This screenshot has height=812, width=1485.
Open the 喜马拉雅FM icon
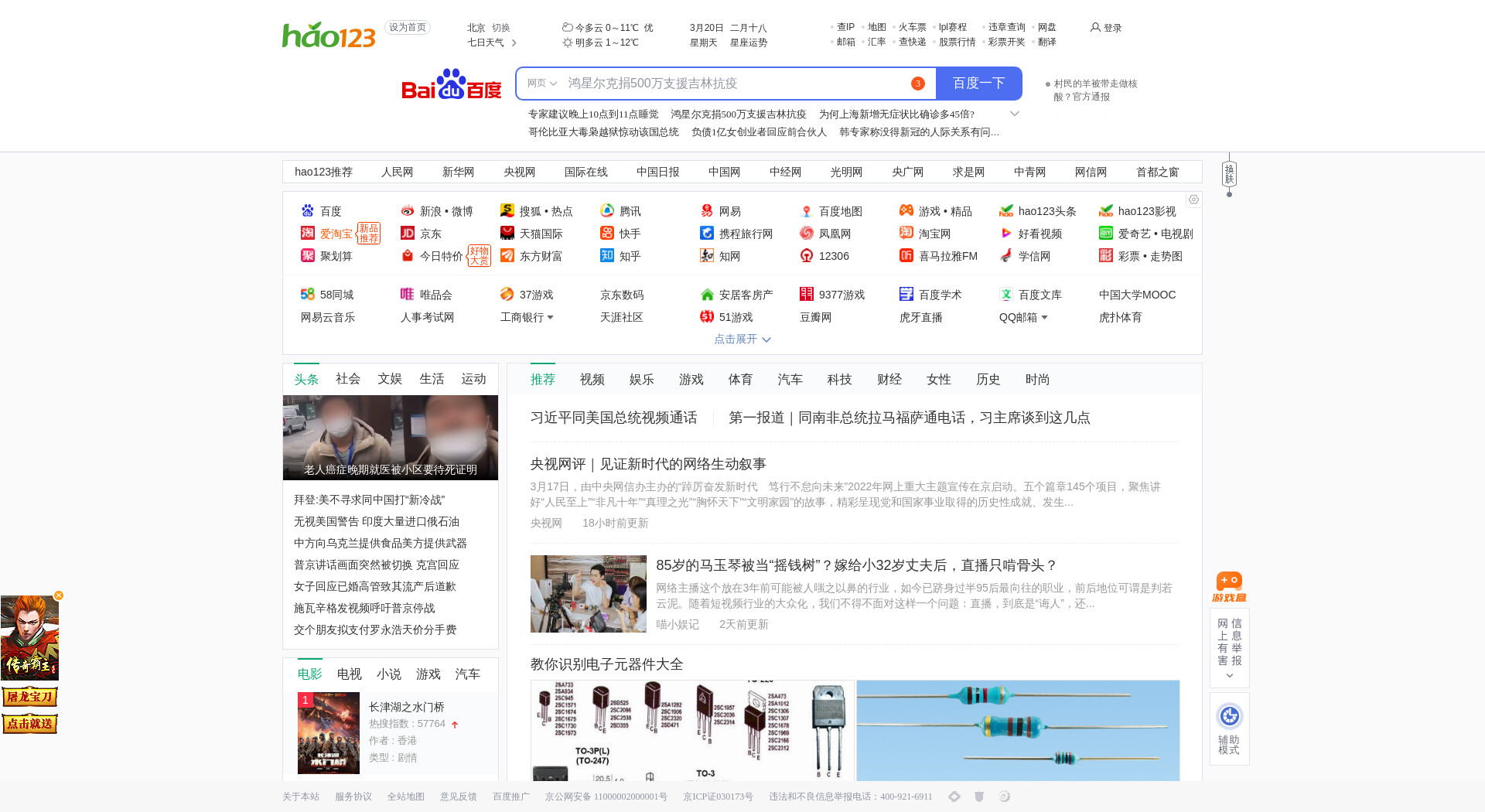coord(906,256)
